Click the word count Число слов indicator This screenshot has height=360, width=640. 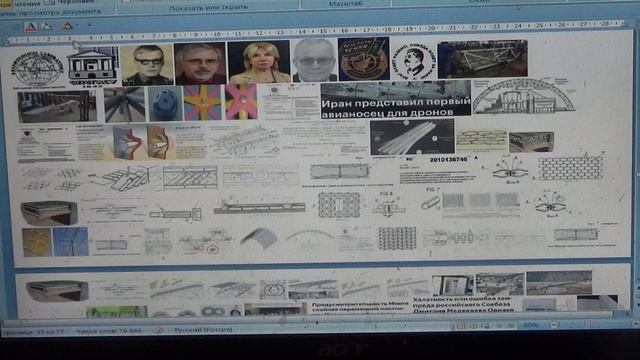point(108,331)
